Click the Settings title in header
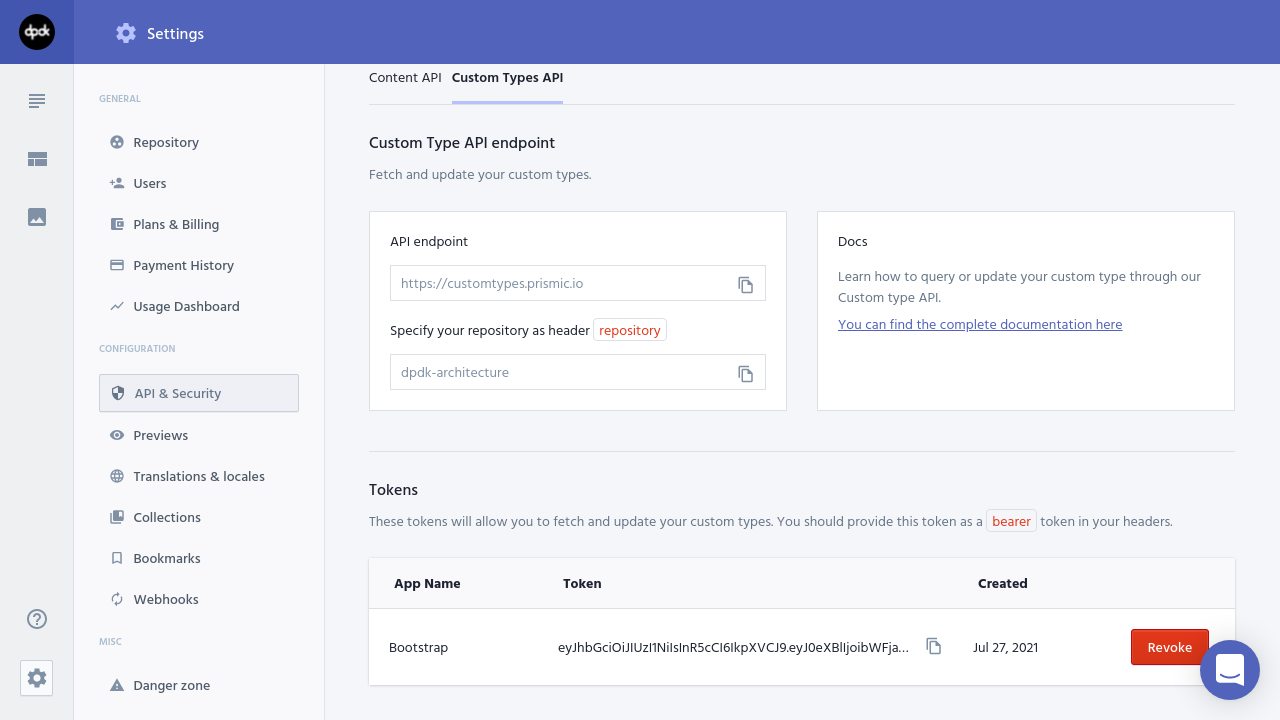1280x720 pixels. (x=175, y=33)
